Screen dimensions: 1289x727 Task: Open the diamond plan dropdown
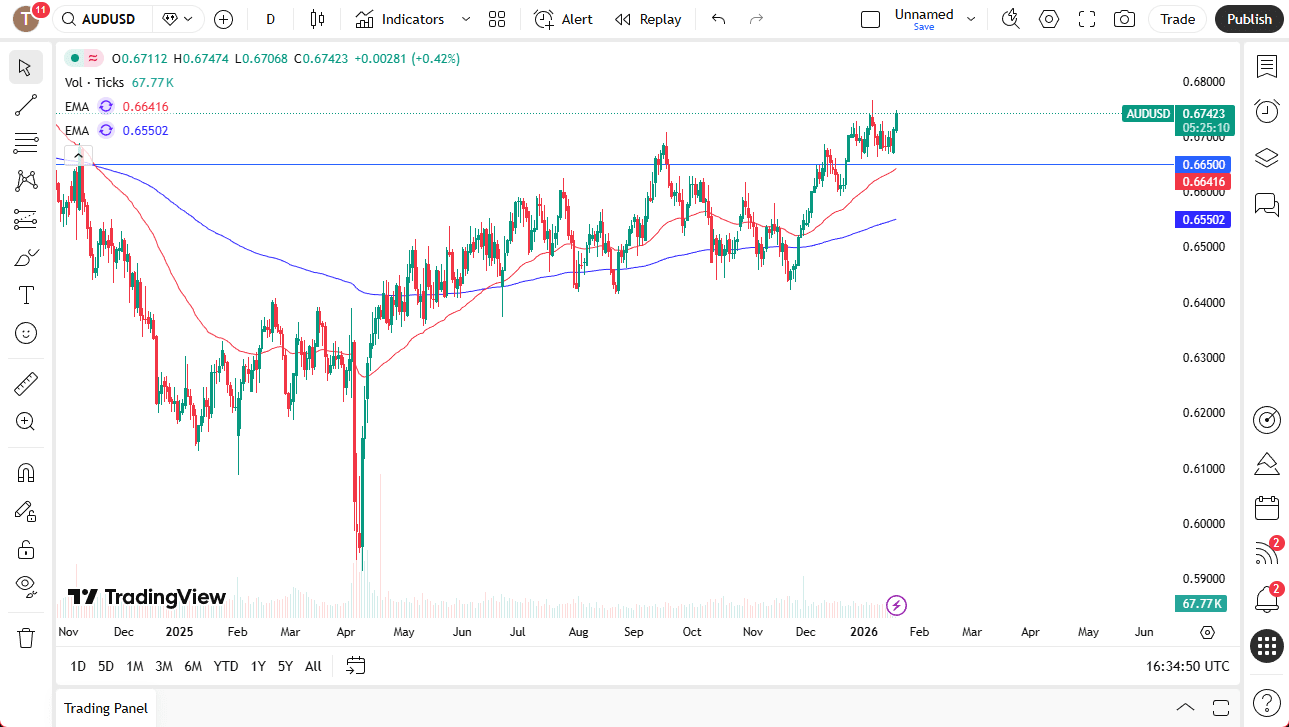pos(179,19)
